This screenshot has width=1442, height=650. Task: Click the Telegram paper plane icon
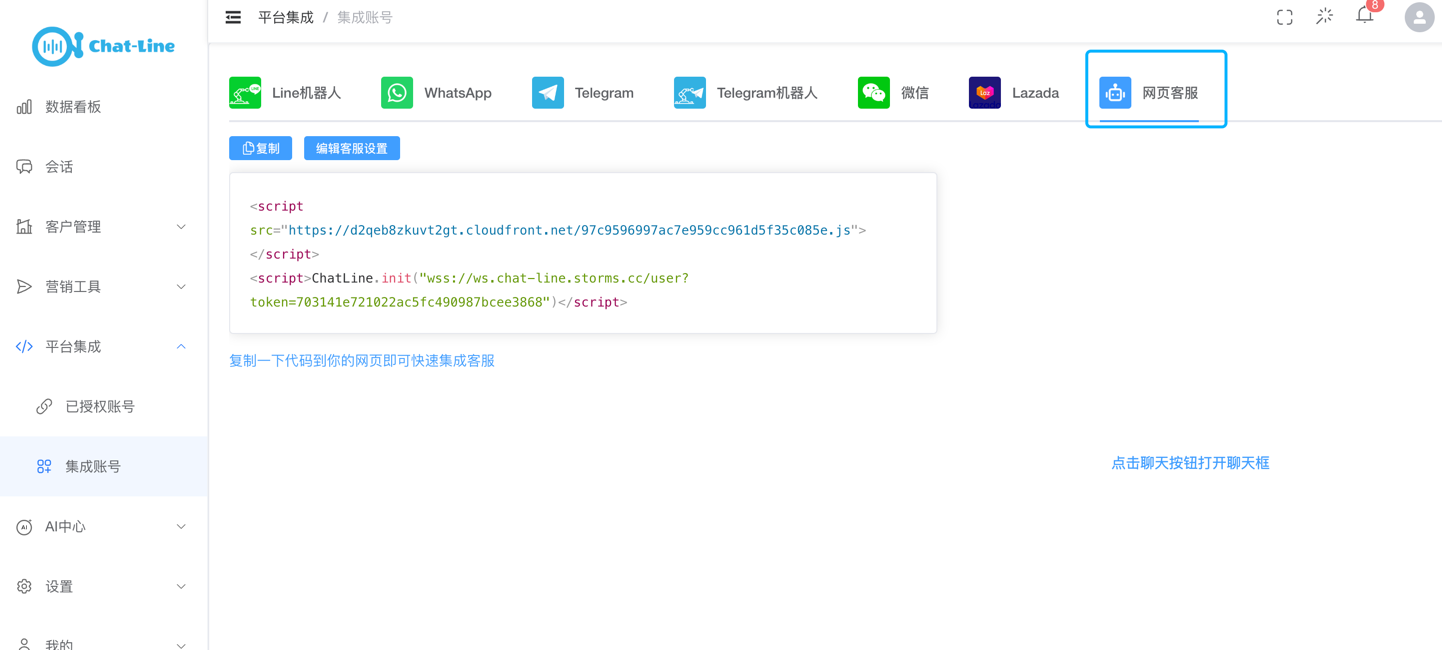coord(548,93)
